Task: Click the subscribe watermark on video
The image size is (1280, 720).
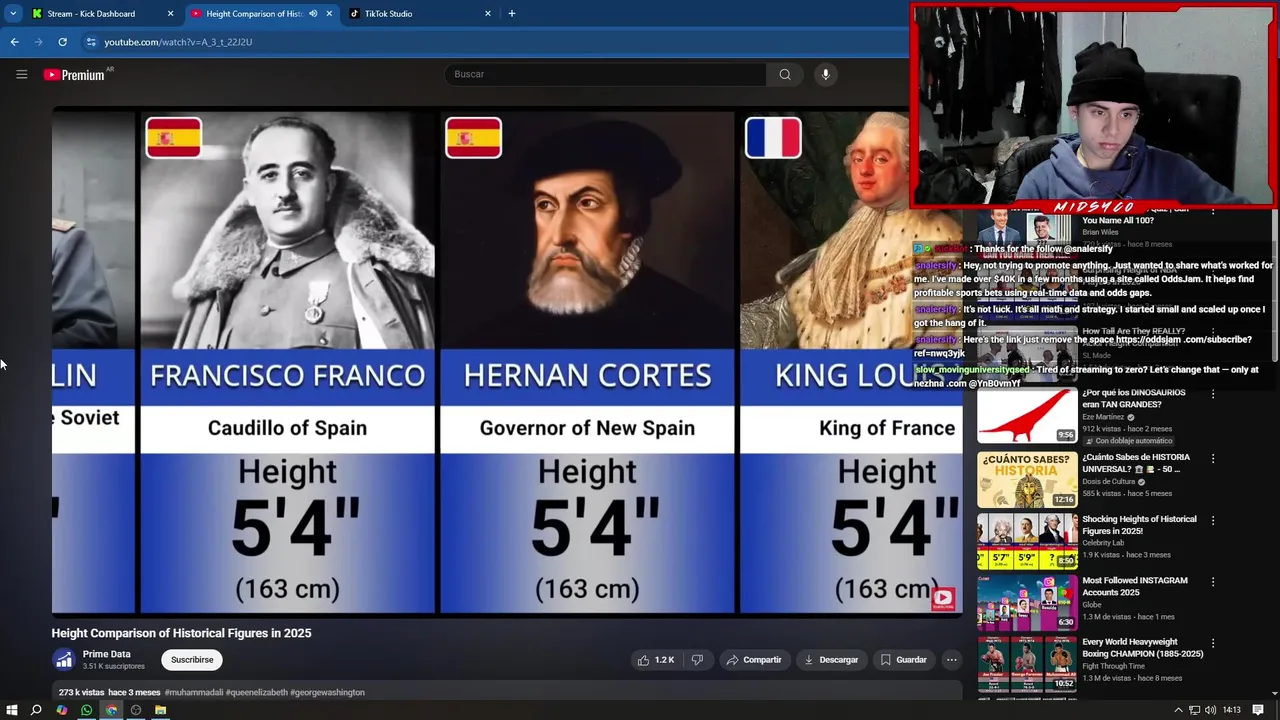Action: point(943,598)
